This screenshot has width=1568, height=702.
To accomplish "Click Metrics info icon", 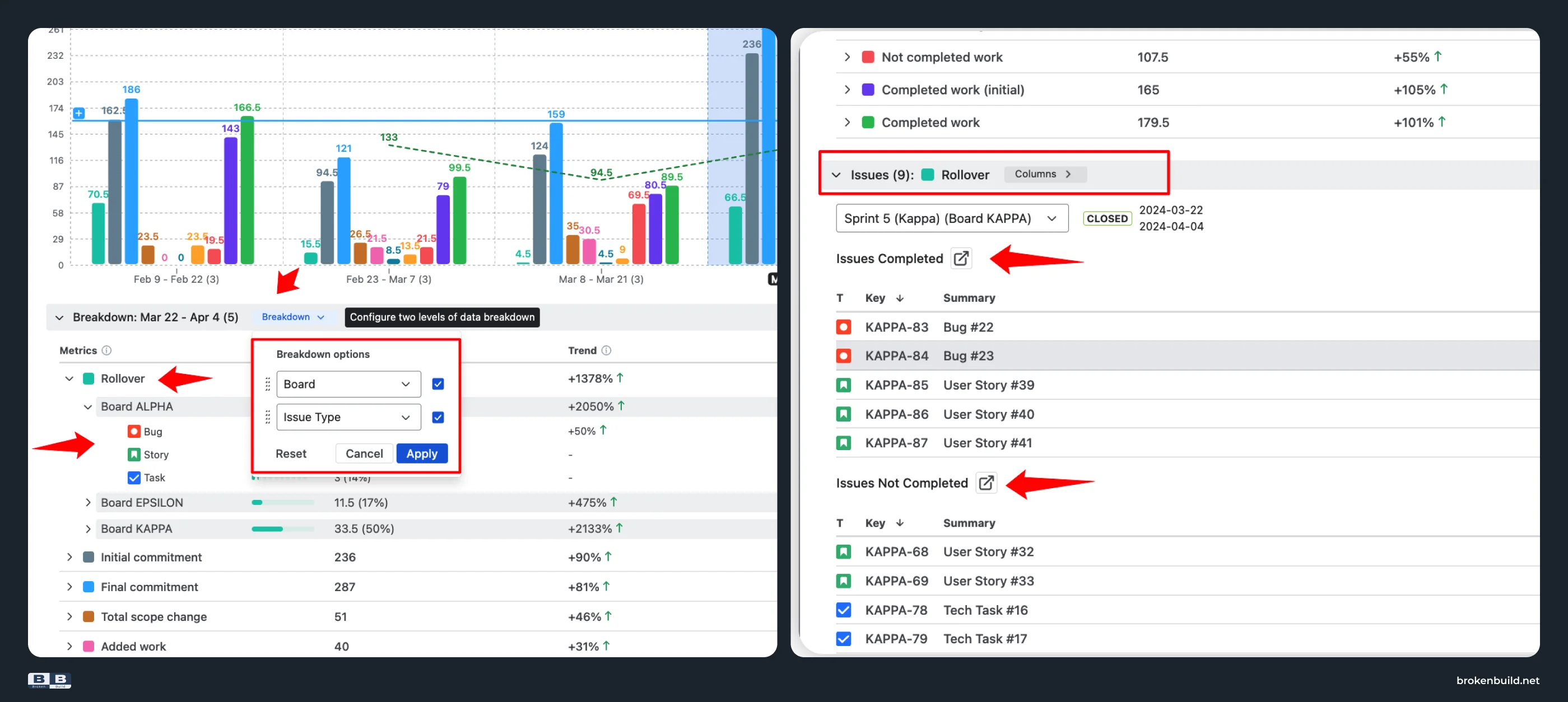I will [x=106, y=350].
